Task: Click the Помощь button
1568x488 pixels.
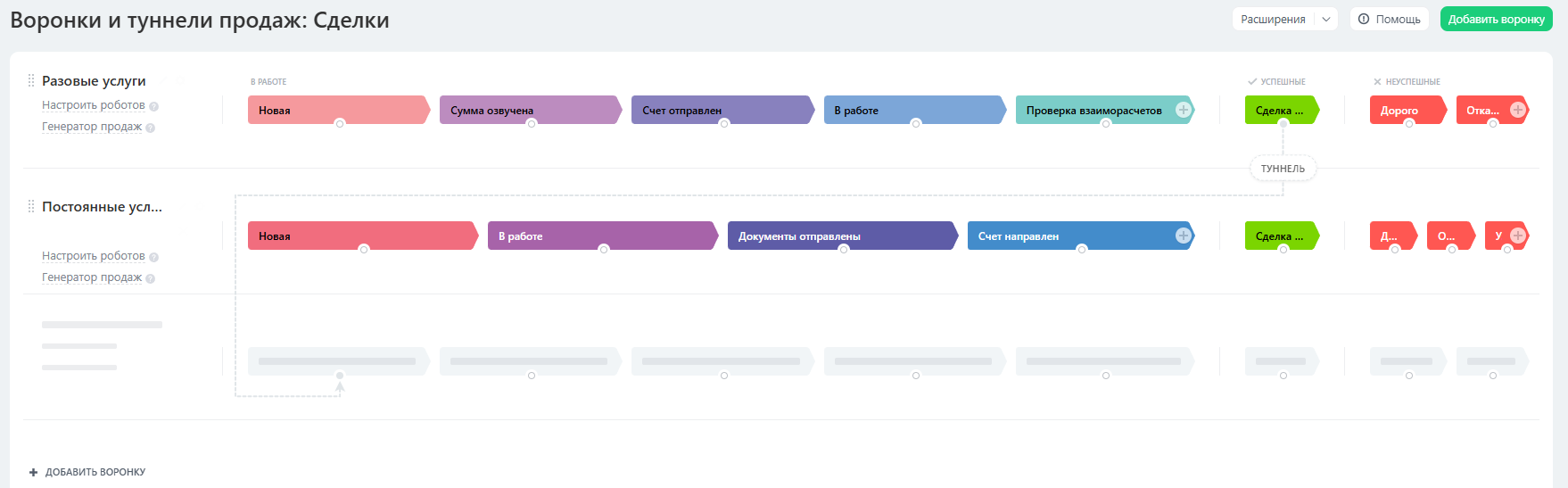Action: (x=1390, y=19)
